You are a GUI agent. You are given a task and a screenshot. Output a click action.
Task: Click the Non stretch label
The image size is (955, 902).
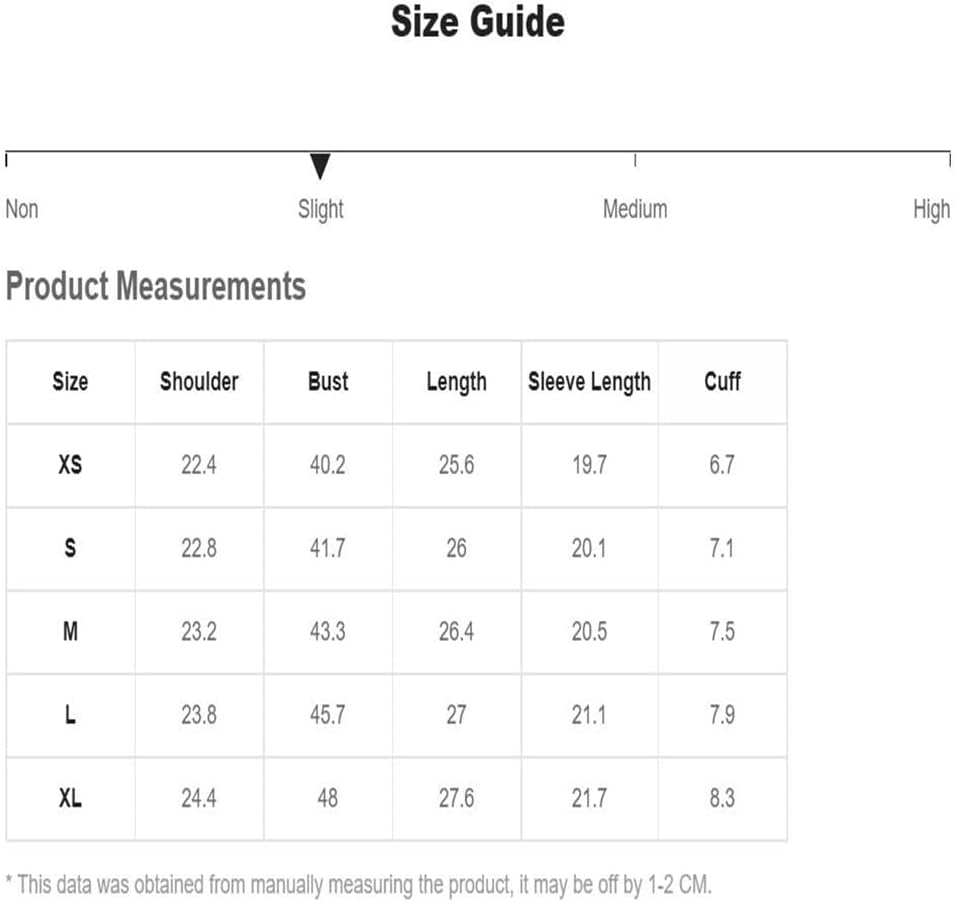tap(22, 209)
